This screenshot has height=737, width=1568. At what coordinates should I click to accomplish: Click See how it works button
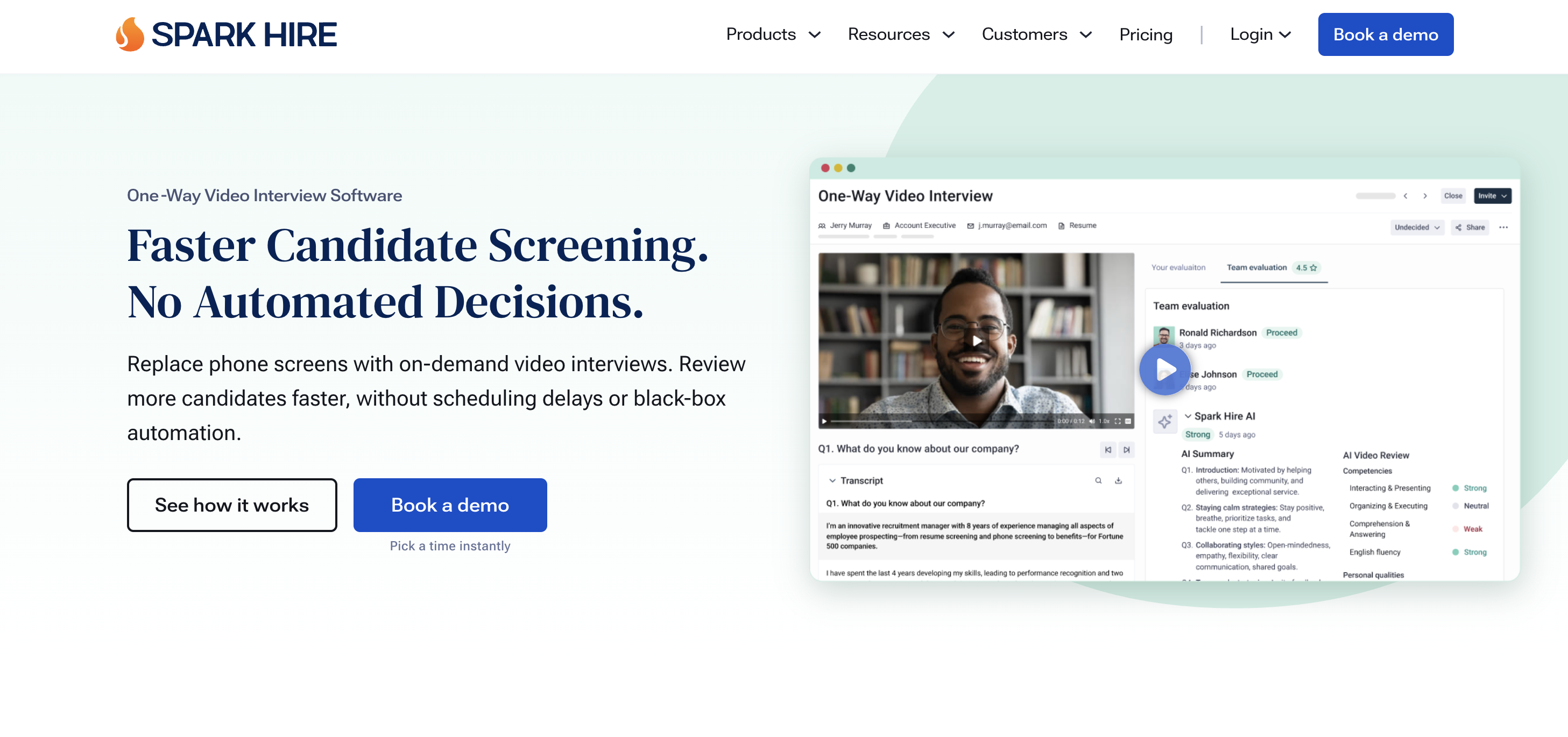point(232,505)
